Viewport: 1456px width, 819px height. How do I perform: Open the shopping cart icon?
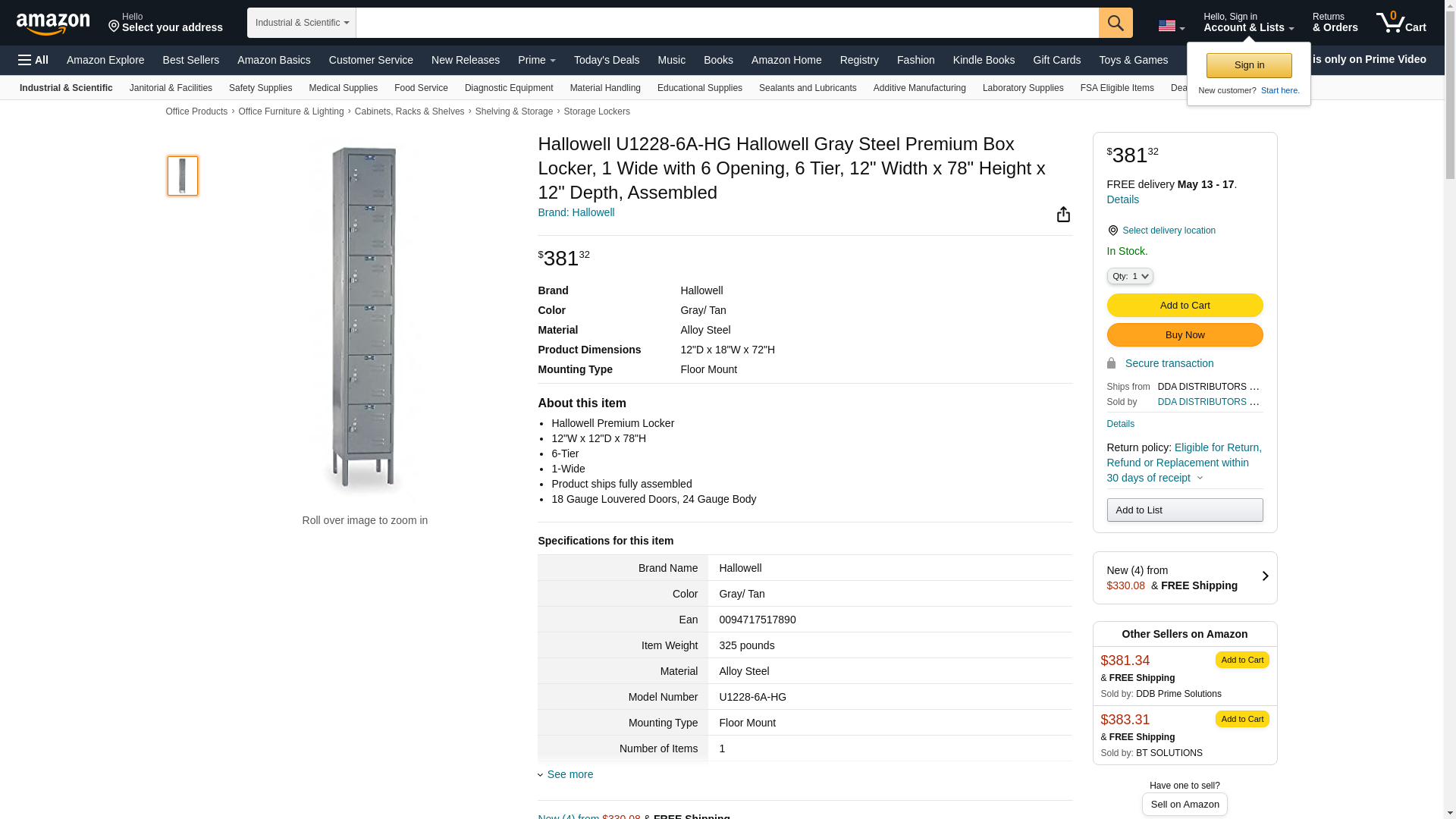[1400, 23]
